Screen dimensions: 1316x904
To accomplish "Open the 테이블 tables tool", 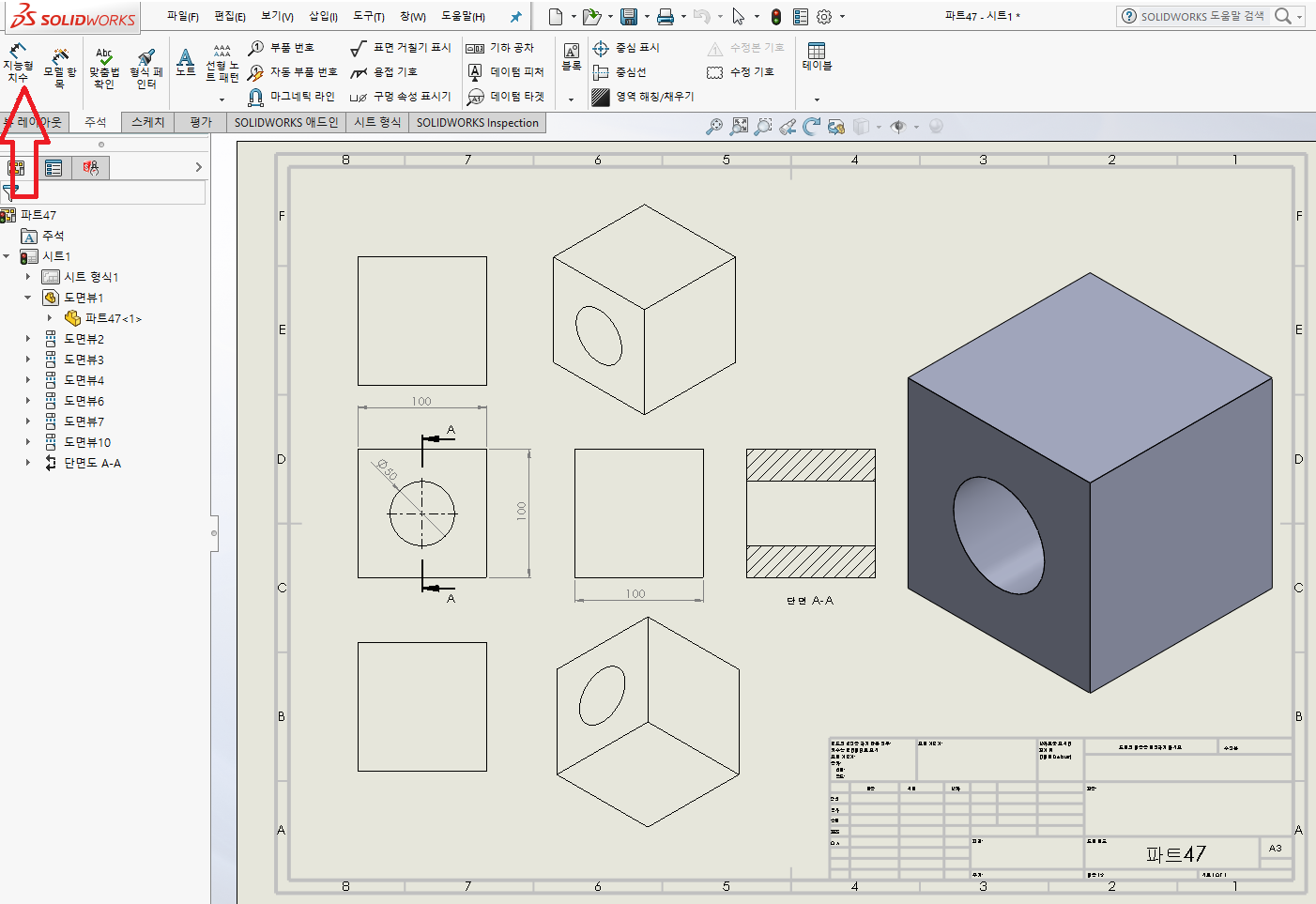I will tap(817, 56).
